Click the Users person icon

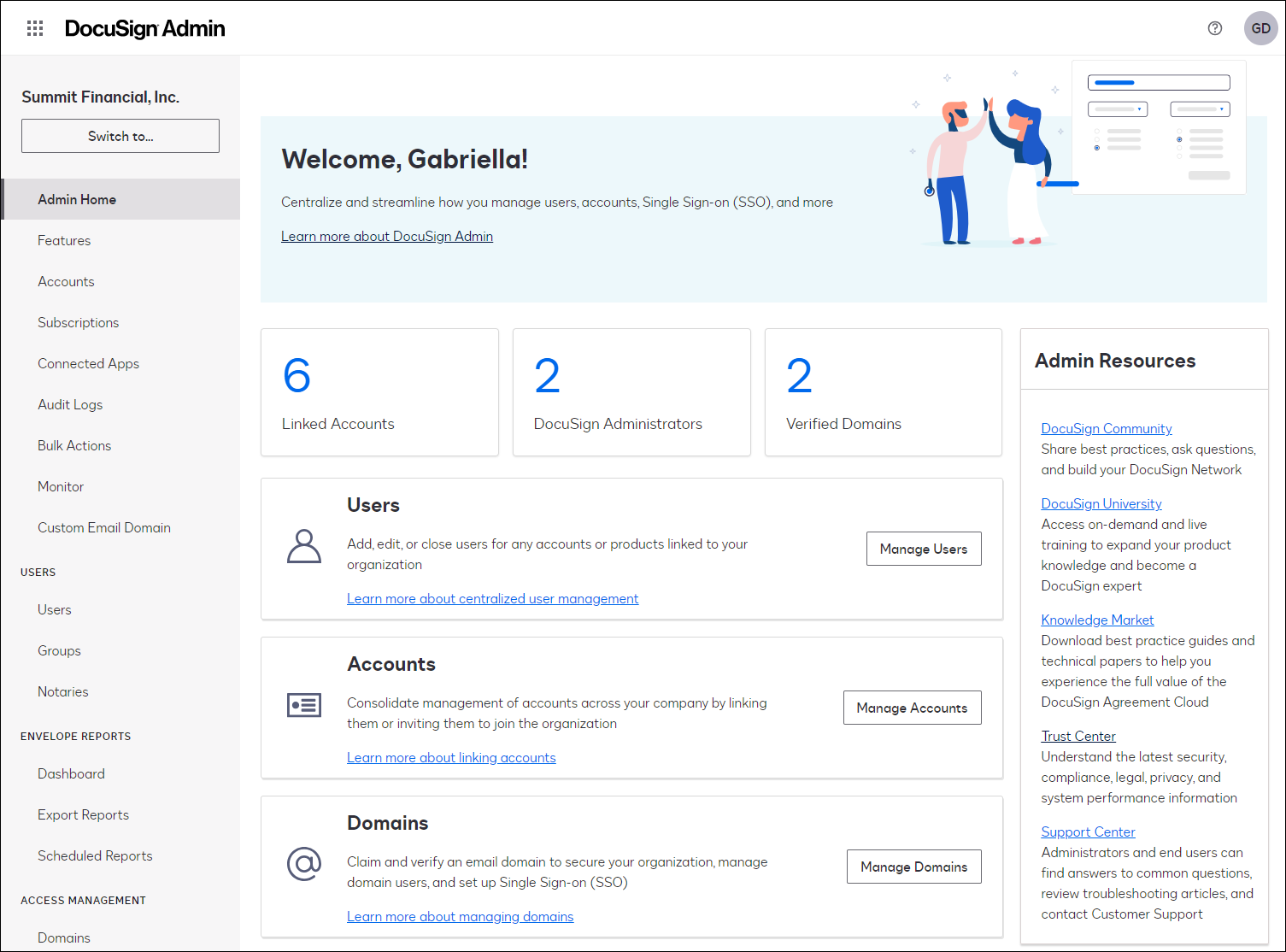click(x=303, y=547)
